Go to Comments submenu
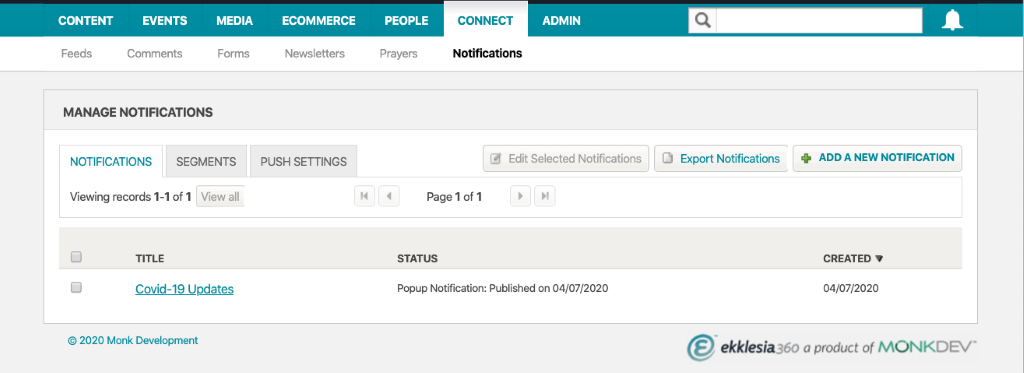1024x373 pixels. [x=155, y=54]
